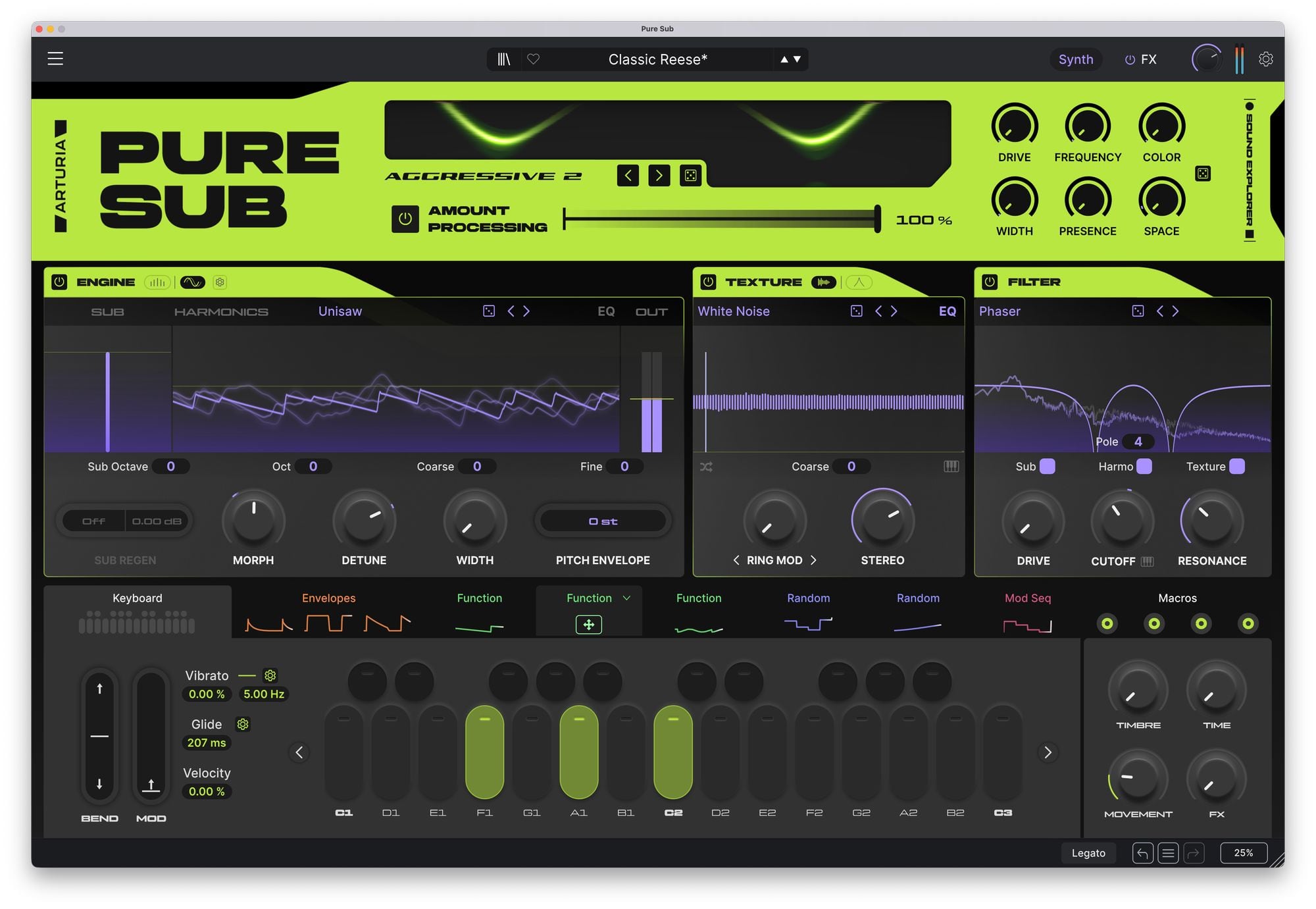Click the Synth view button
This screenshot has width=1316, height=909.
tap(1076, 59)
